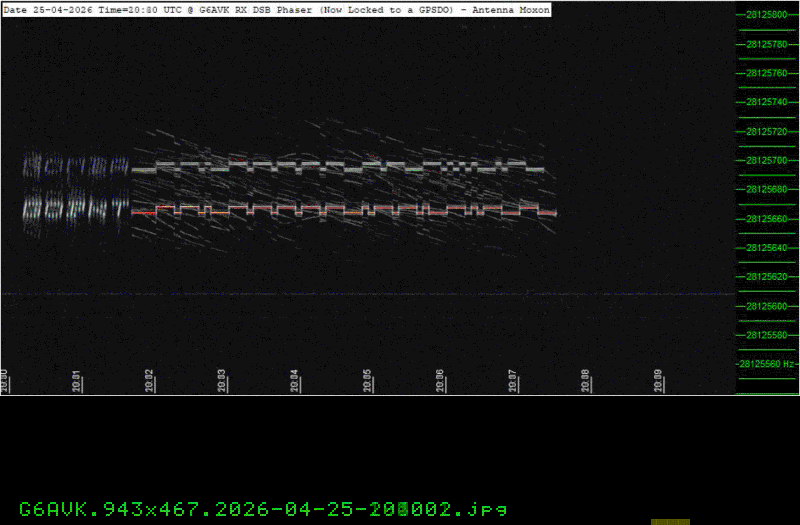Image resolution: width=800 pixels, height=525 pixels.
Task: Click the upper blurry callsign text in the waterfall
Action: (x=76, y=165)
